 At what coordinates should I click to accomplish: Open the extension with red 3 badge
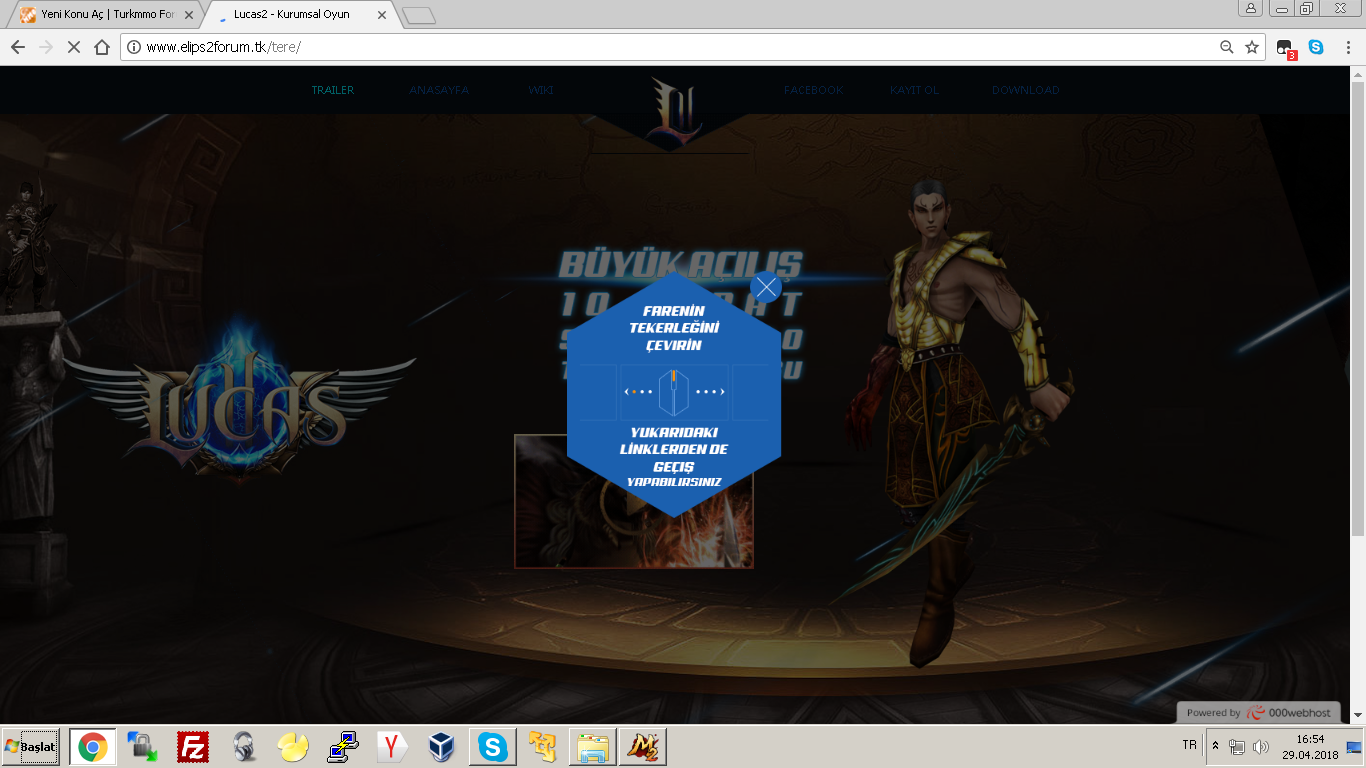pyautogui.click(x=1286, y=48)
